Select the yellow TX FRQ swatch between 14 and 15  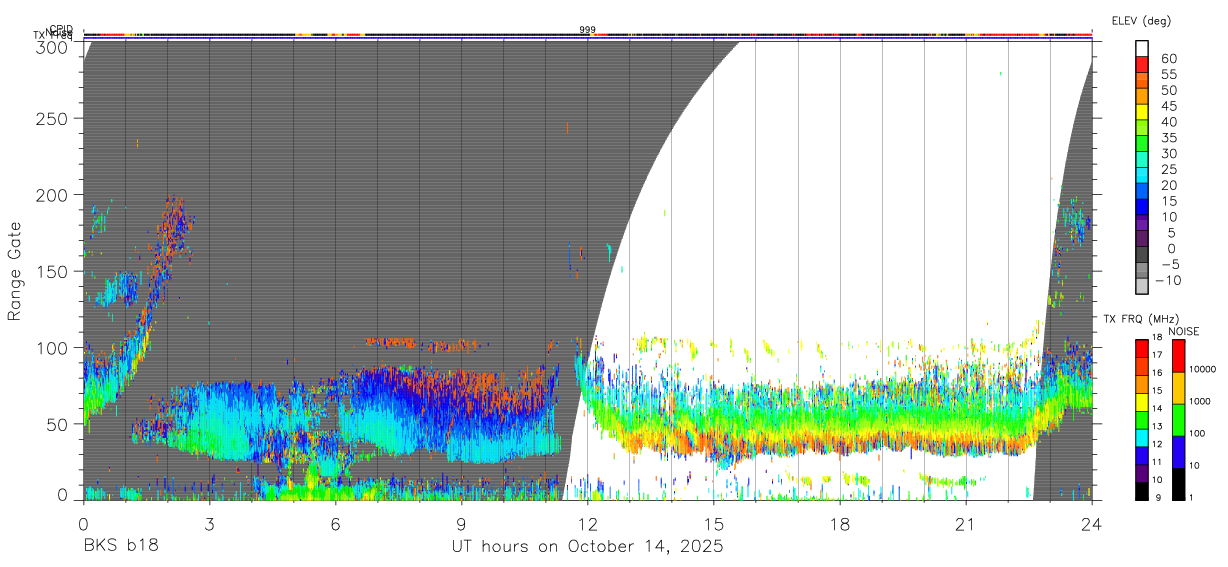[x=1141, y=402]
